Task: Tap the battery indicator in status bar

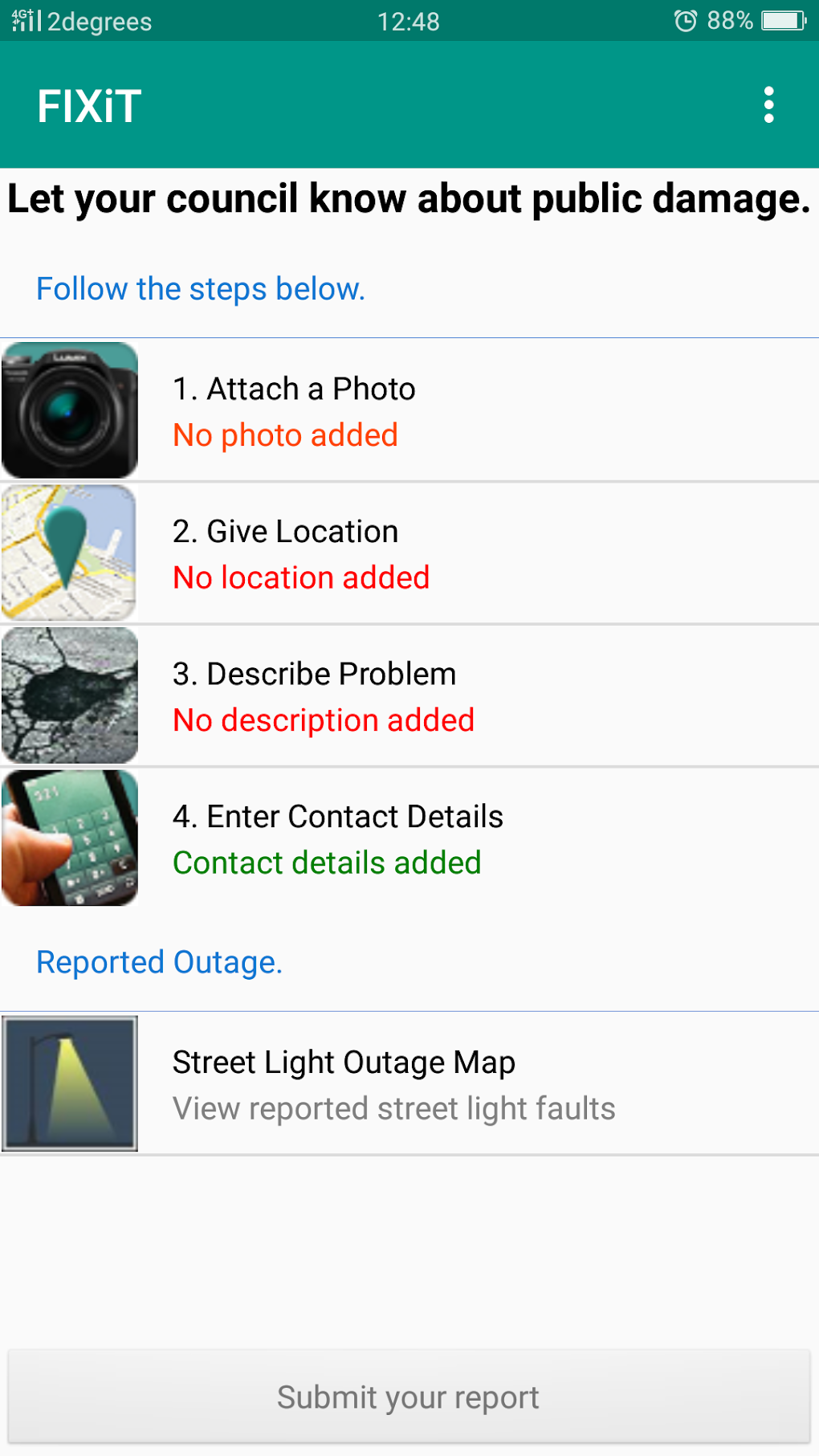Action: coord(783,21)
